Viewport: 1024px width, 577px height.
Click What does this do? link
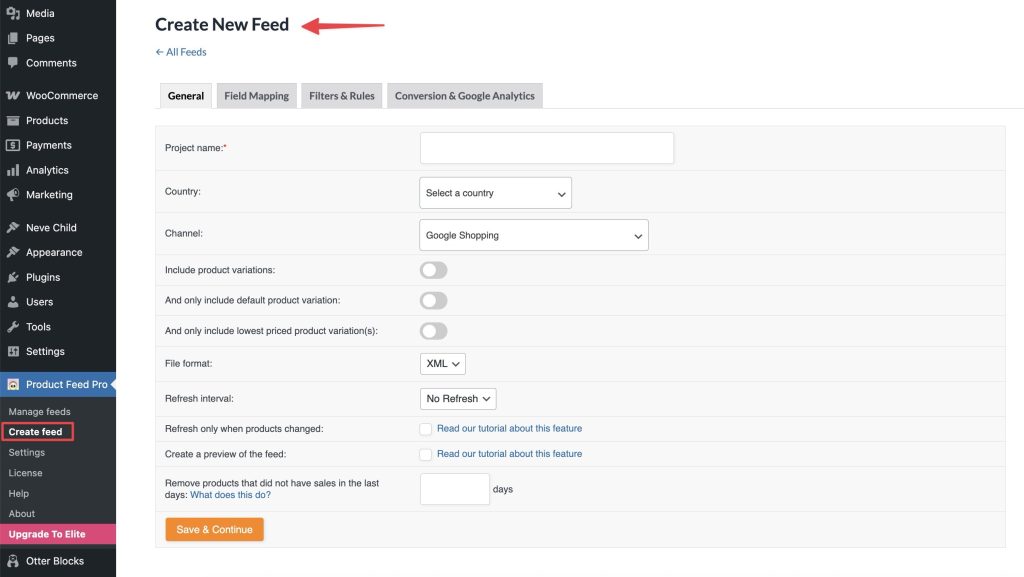tap(231, 495)
